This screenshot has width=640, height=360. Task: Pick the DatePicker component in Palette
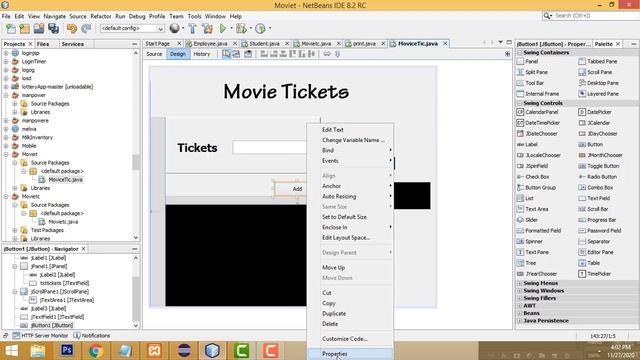pyautogui.click(x=595, y=112)
